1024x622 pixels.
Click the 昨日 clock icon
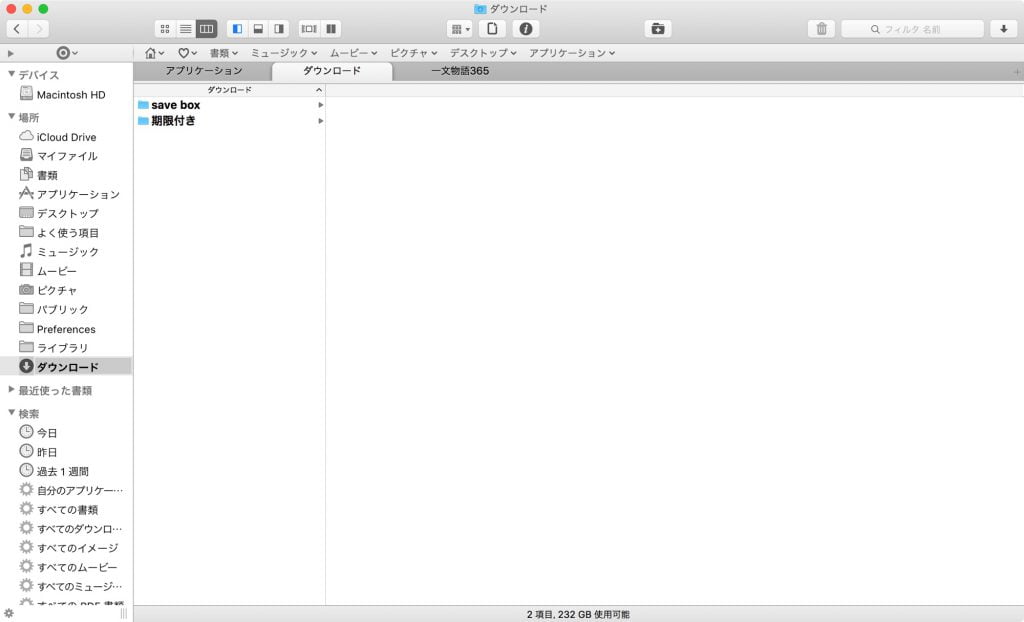pyautogui.click(x=26, y=451)
